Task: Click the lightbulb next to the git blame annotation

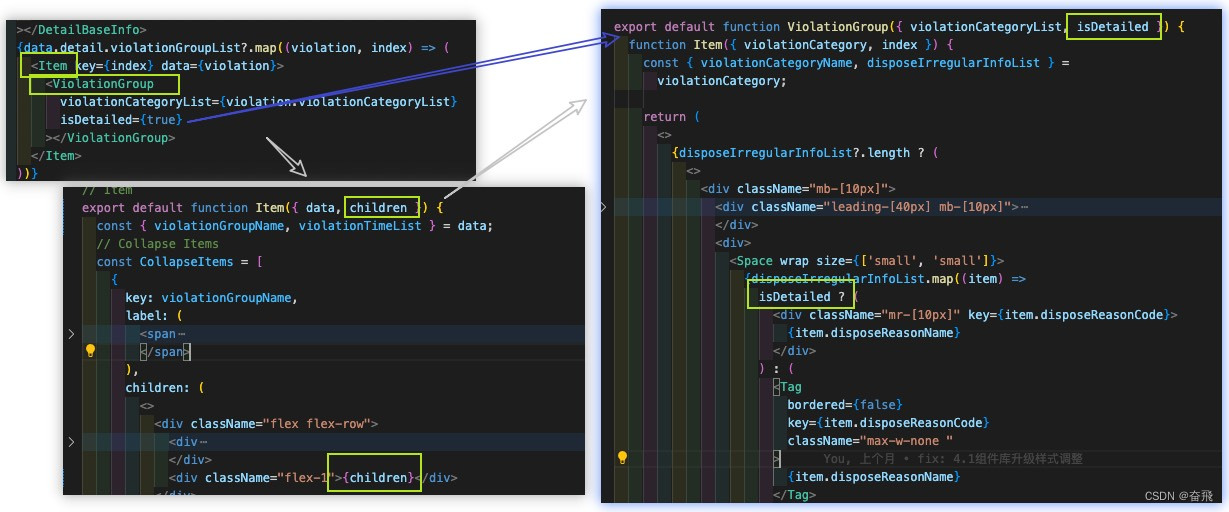Action: 622,458
